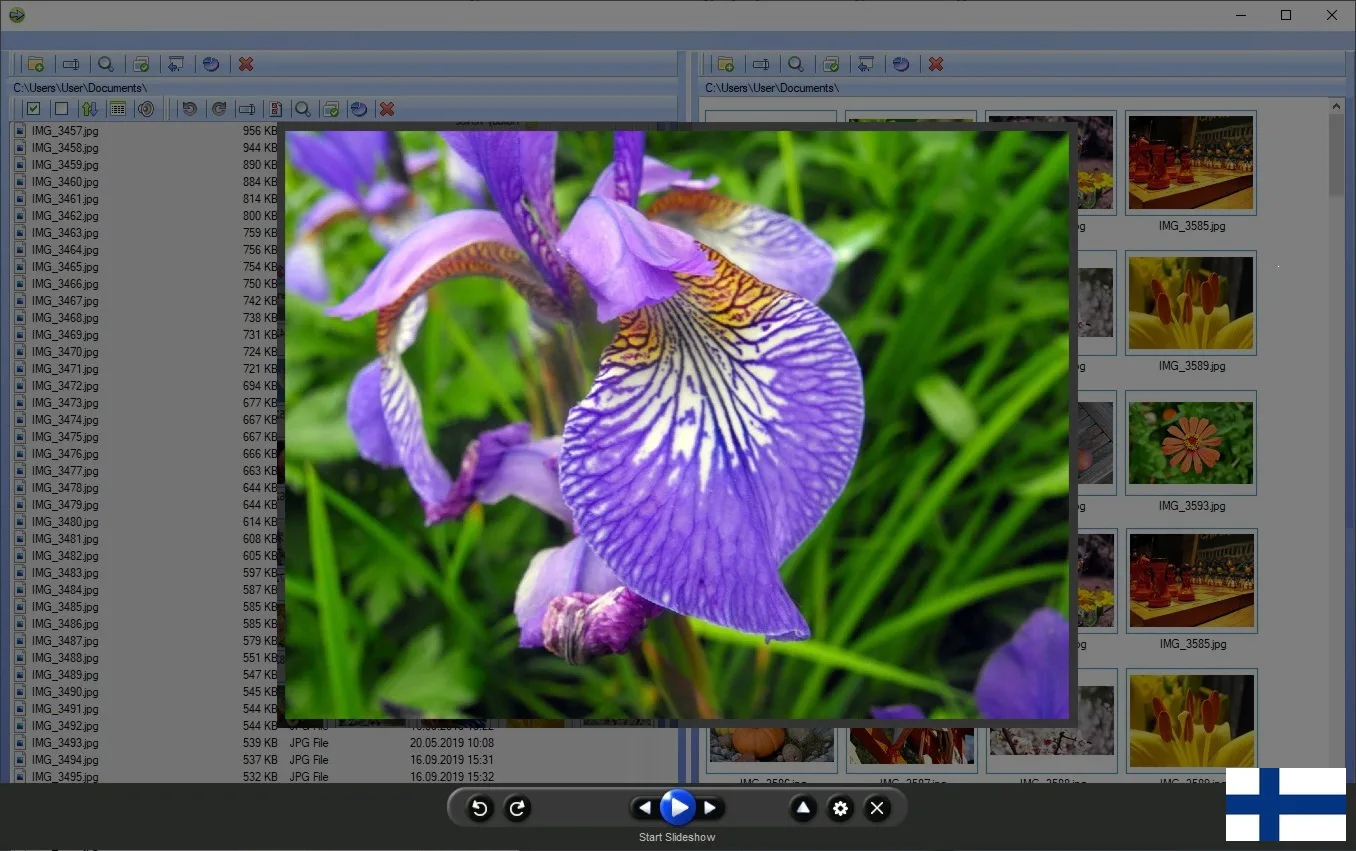Viewport: 1356px width, 851px height.
Task: Click the new folder icon in left panel
Action: (36, 64)
